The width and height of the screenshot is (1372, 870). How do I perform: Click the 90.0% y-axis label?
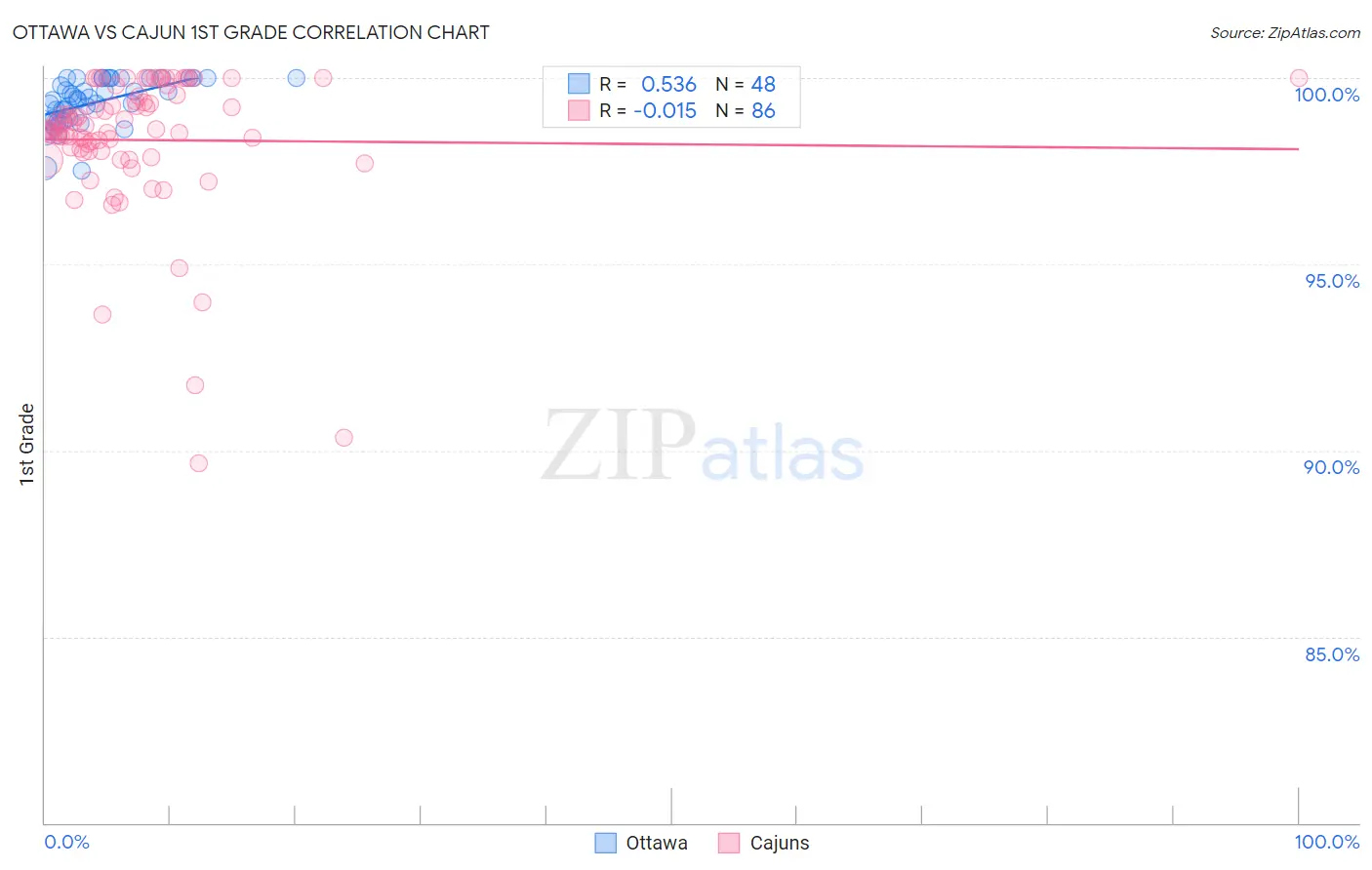point(1332,467)
